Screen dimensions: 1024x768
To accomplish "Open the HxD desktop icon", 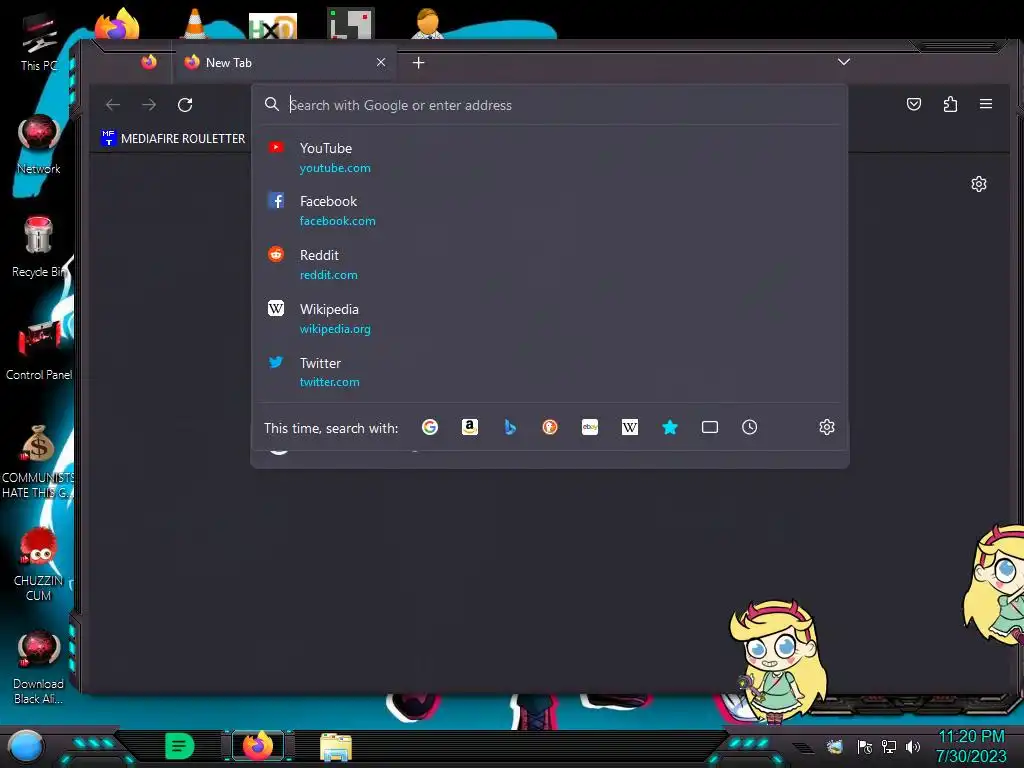I will [273, 26].
